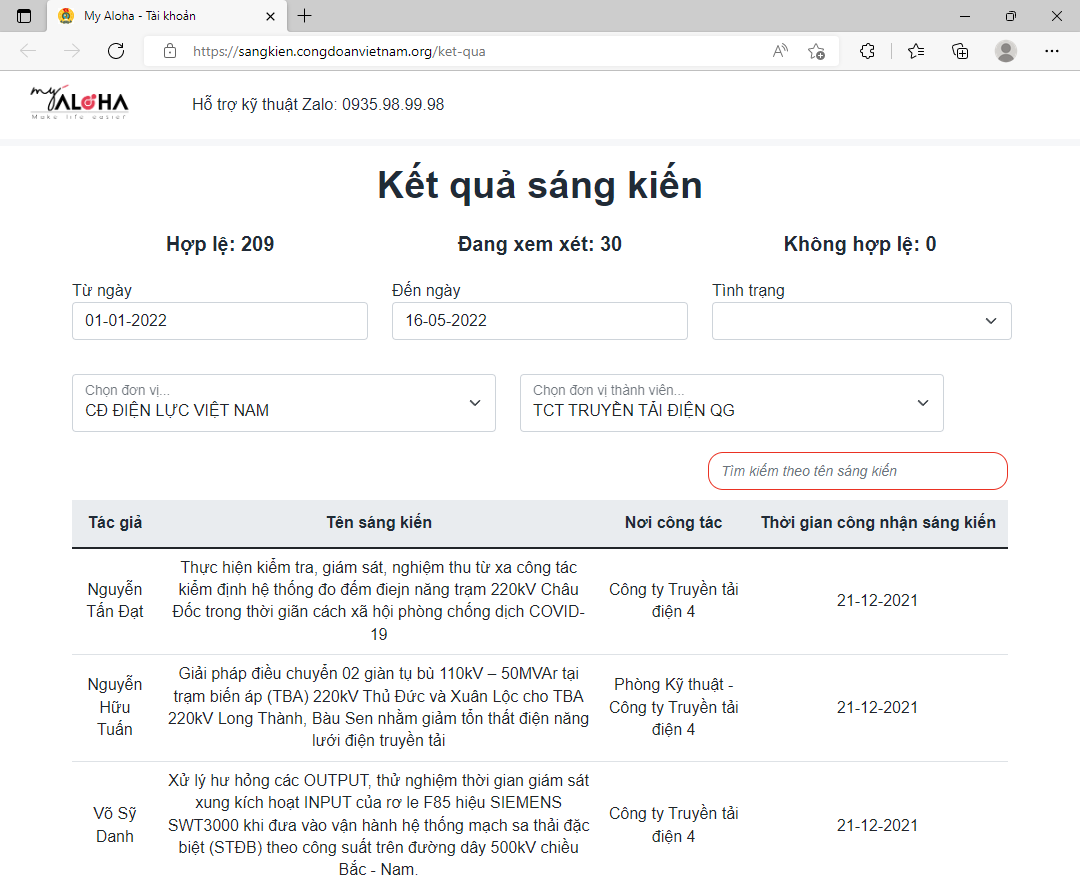
Task: Click the Đang xem xét: 30 counter
Action: coord(540,244)
